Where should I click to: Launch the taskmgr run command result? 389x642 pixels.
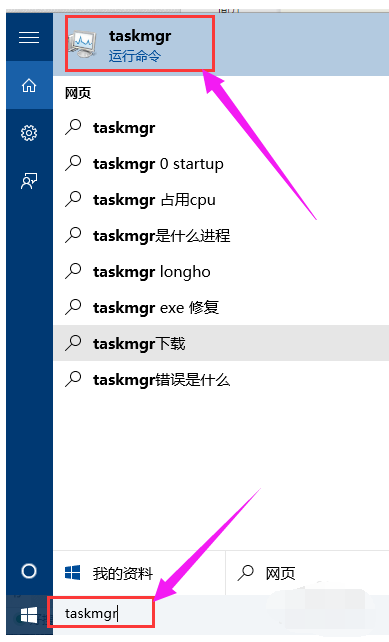221,44
